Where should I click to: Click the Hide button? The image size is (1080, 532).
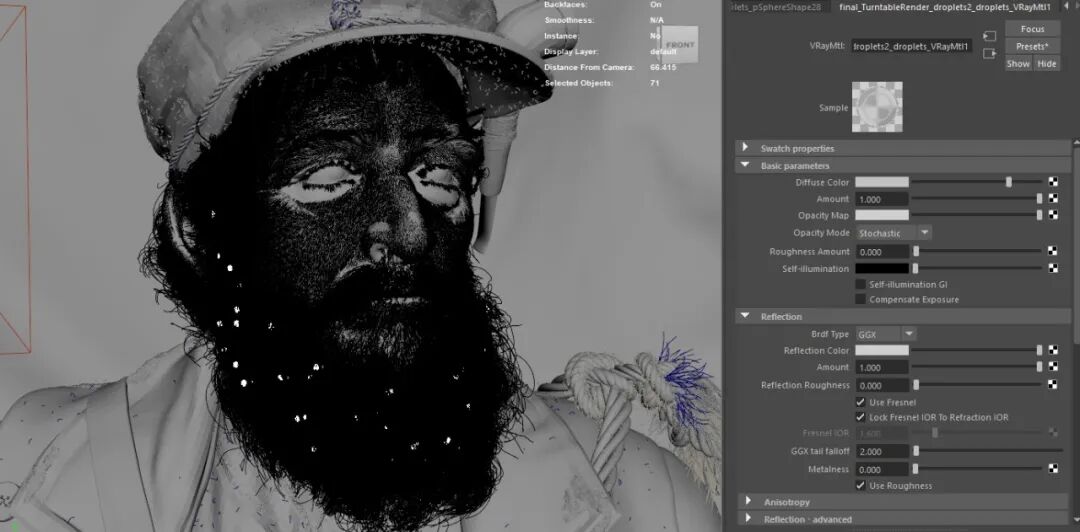coord(1047,63)
